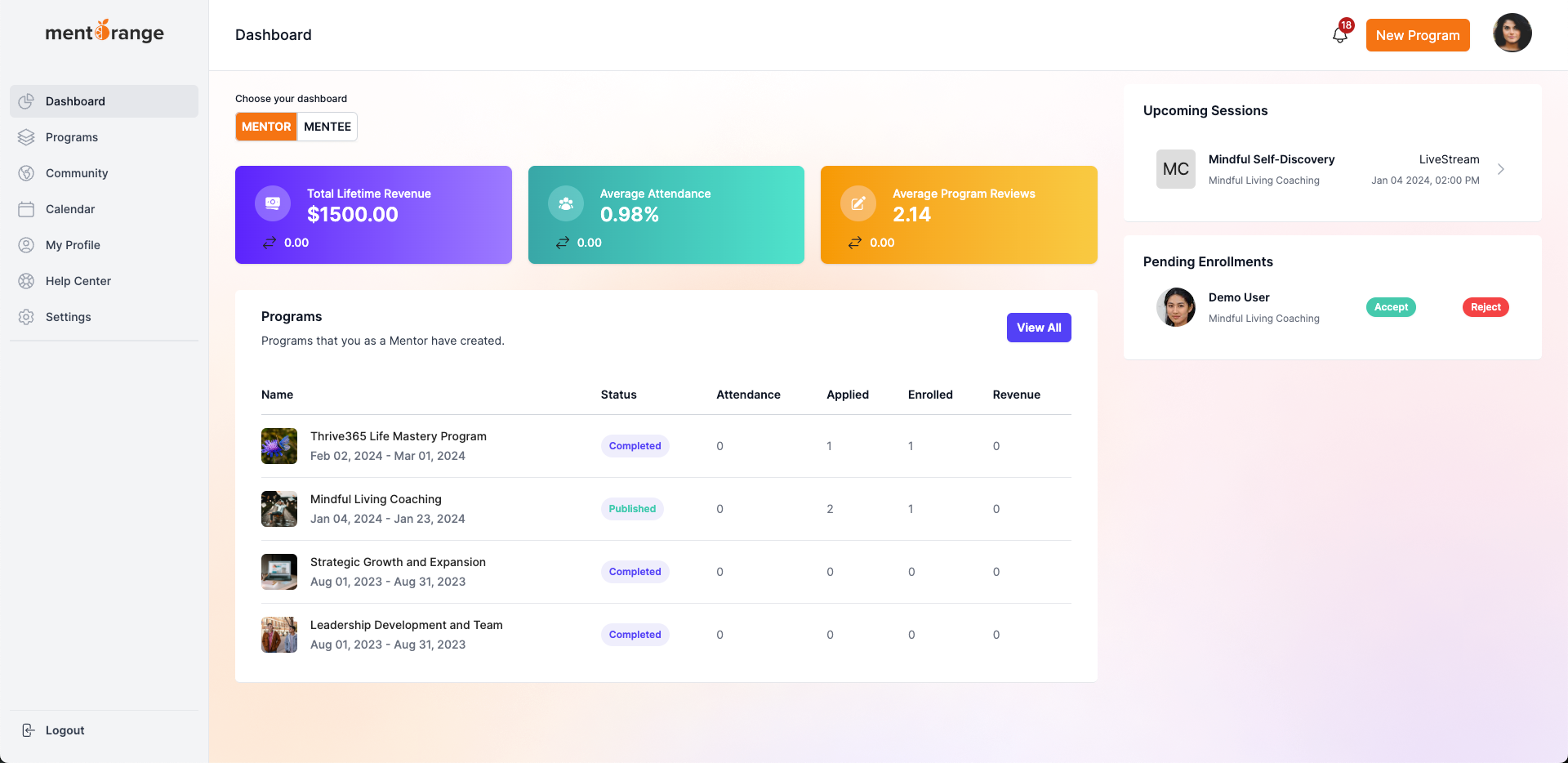1568x763 pixels.
Task: Open Settings in the sidebar
Action: point(105,317)
